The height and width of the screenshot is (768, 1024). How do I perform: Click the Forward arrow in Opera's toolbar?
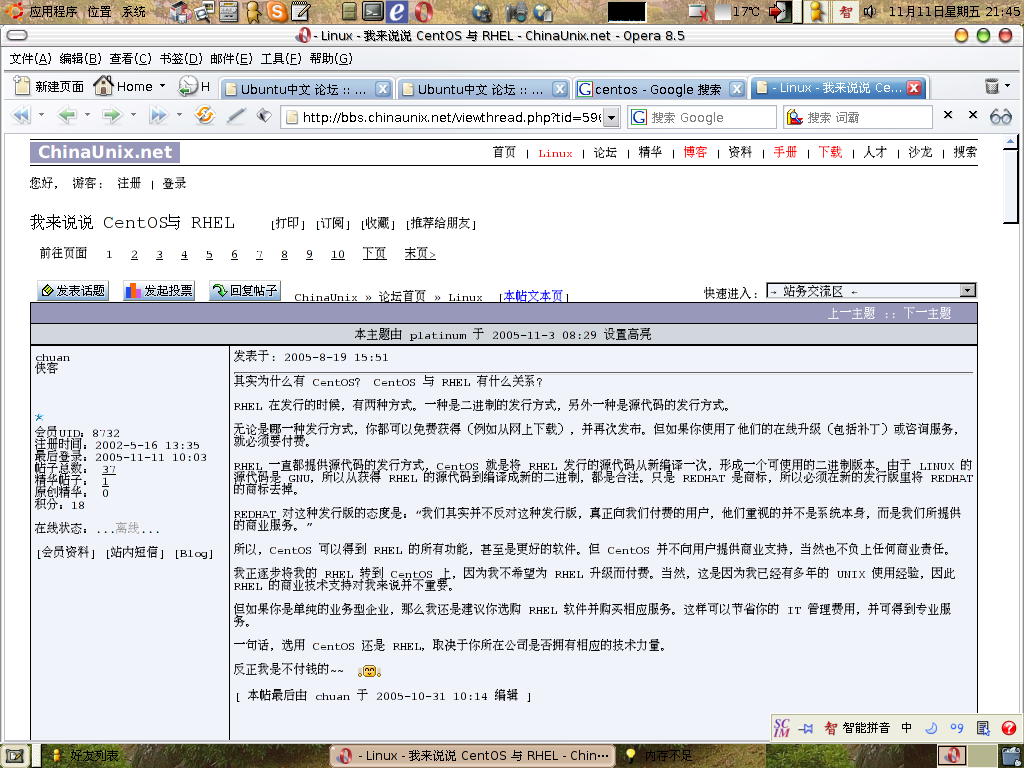[x=112, y=116]
